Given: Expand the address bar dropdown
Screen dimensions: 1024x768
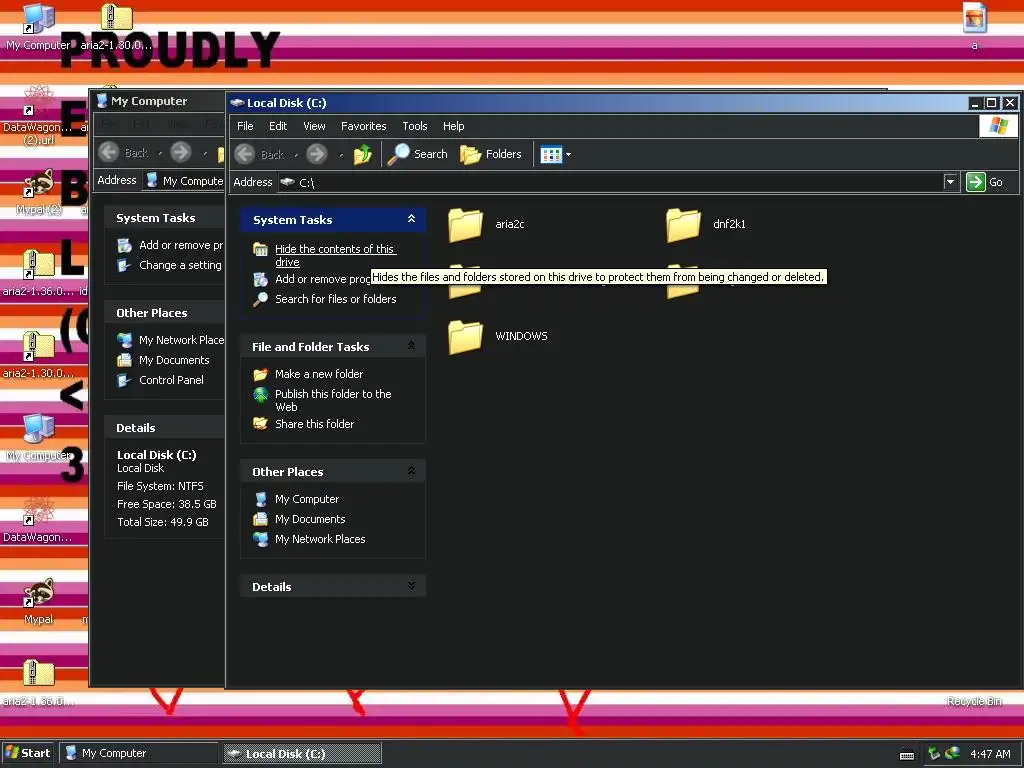Looking at the screenshot, I should pyautogui.click(x=950, y=182).
